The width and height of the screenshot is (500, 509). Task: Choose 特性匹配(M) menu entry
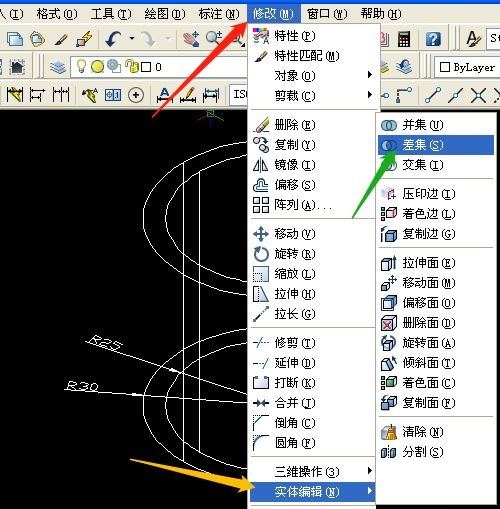point(314,56)
